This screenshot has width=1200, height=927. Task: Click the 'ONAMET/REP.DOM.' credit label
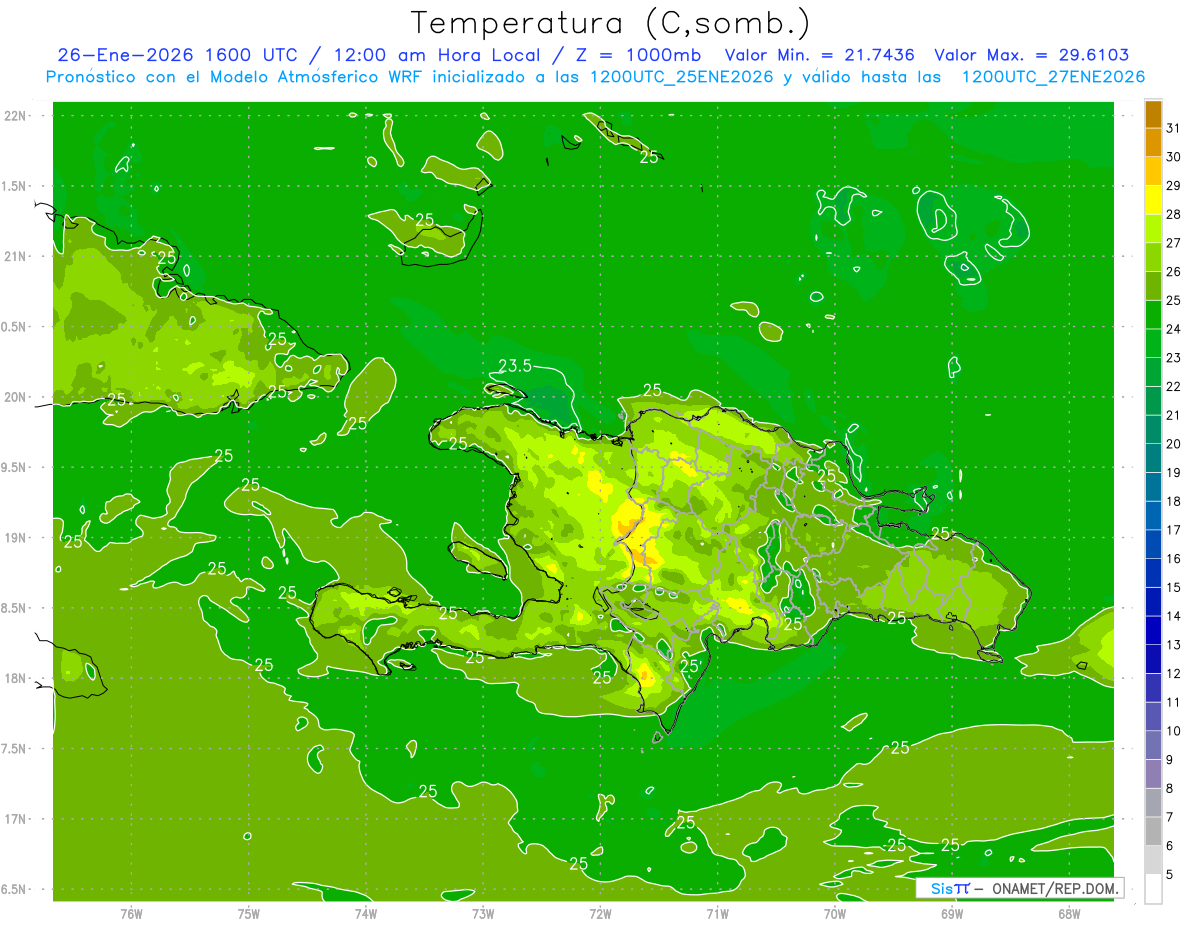point(1054,888)
